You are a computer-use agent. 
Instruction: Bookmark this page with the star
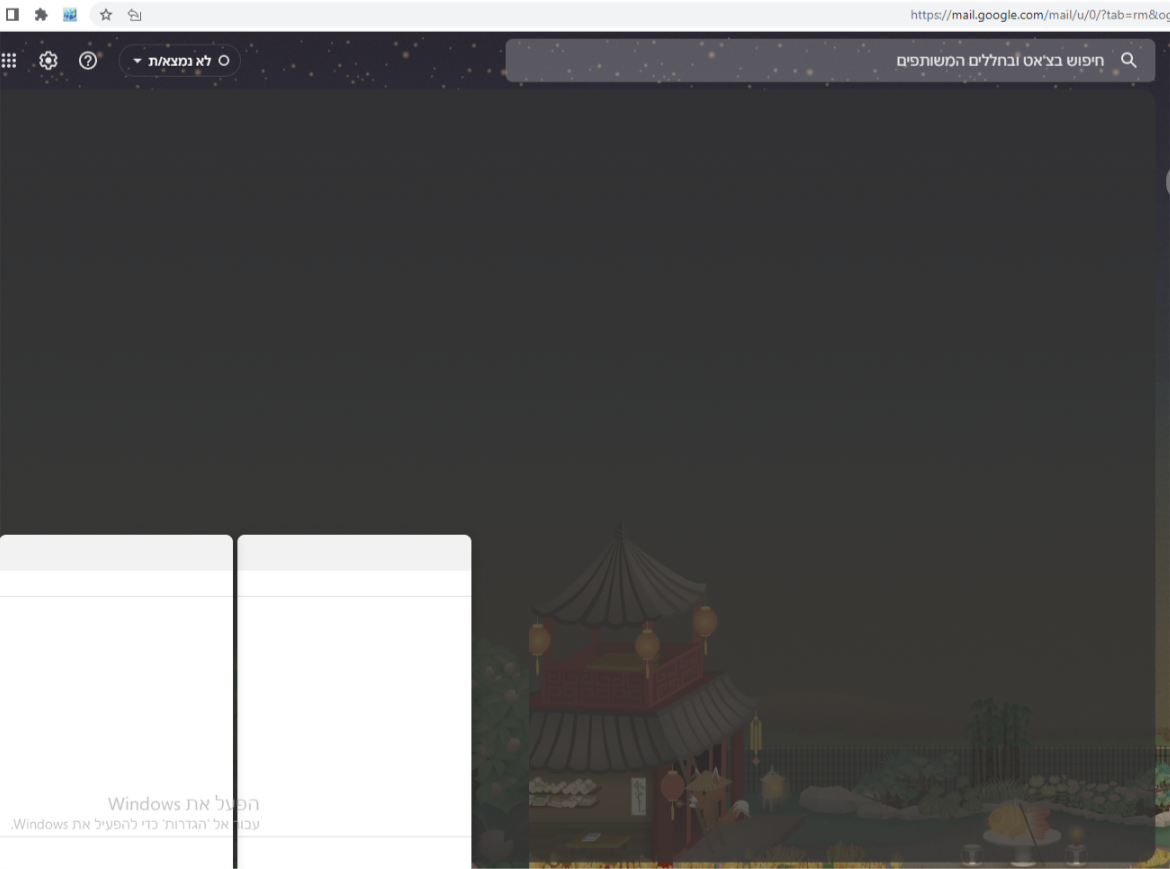point(106,14)
